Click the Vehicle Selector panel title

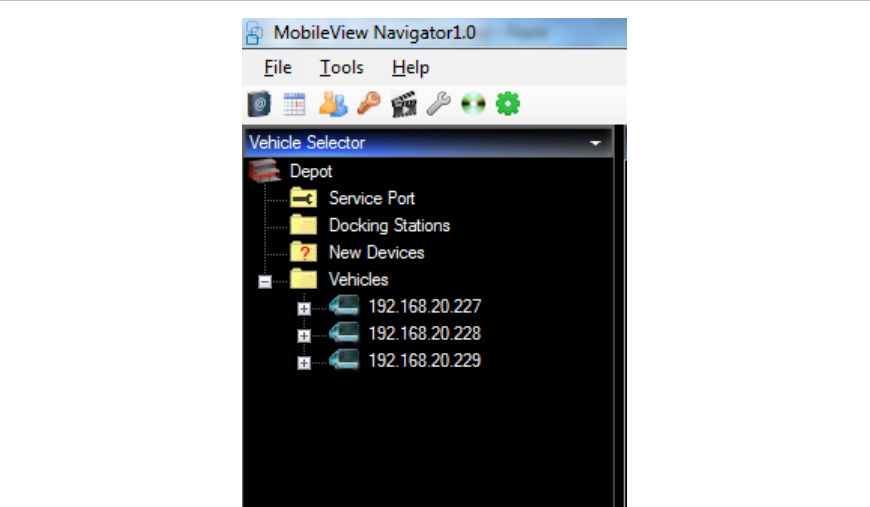(307, 143)
